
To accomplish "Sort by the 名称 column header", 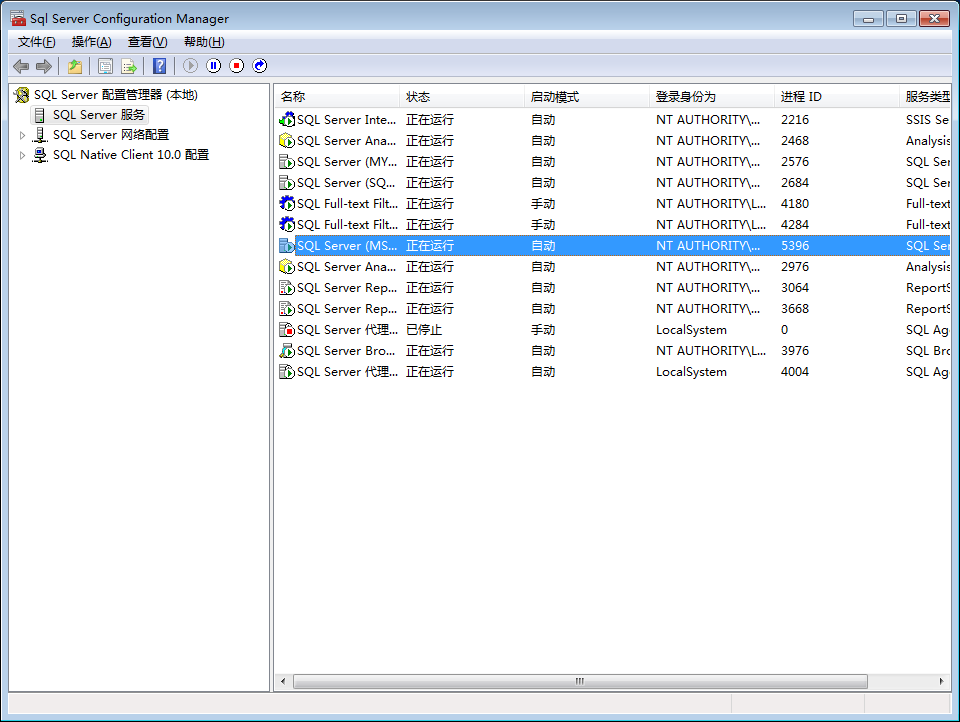I will (337, 97).
